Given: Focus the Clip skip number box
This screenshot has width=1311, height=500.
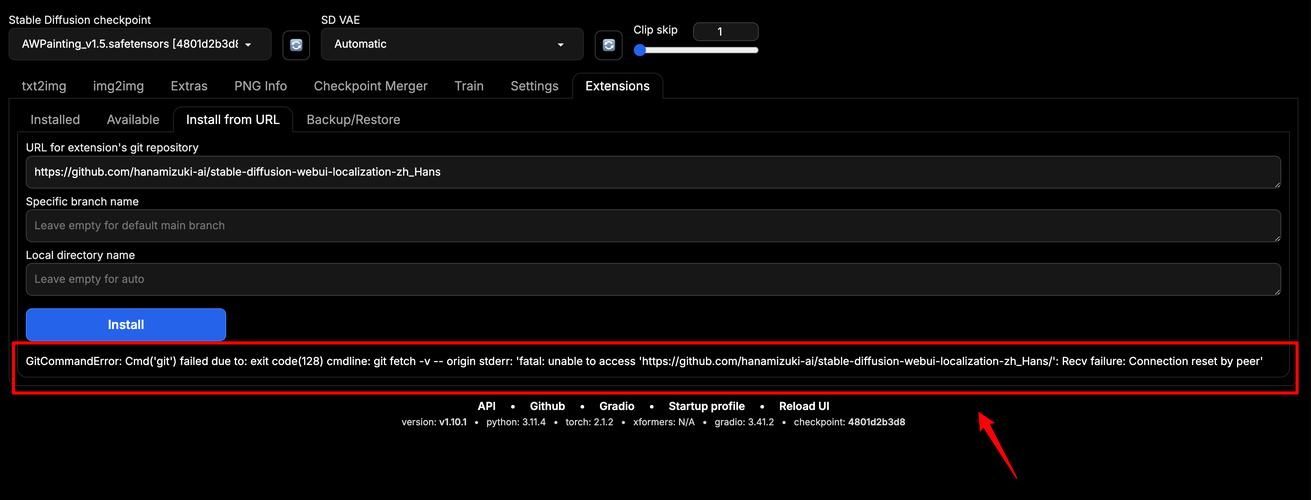Looking at the screenshot, I should (x=725, y=32).
